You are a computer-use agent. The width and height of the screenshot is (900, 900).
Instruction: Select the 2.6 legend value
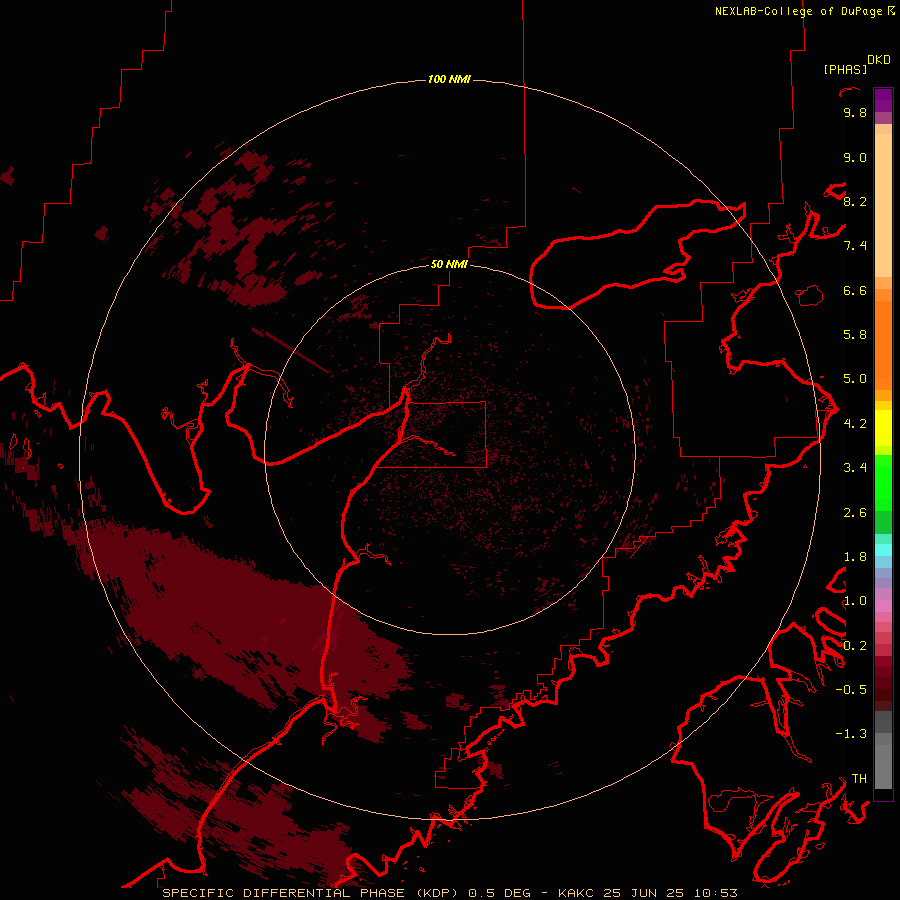coord(855,513)
